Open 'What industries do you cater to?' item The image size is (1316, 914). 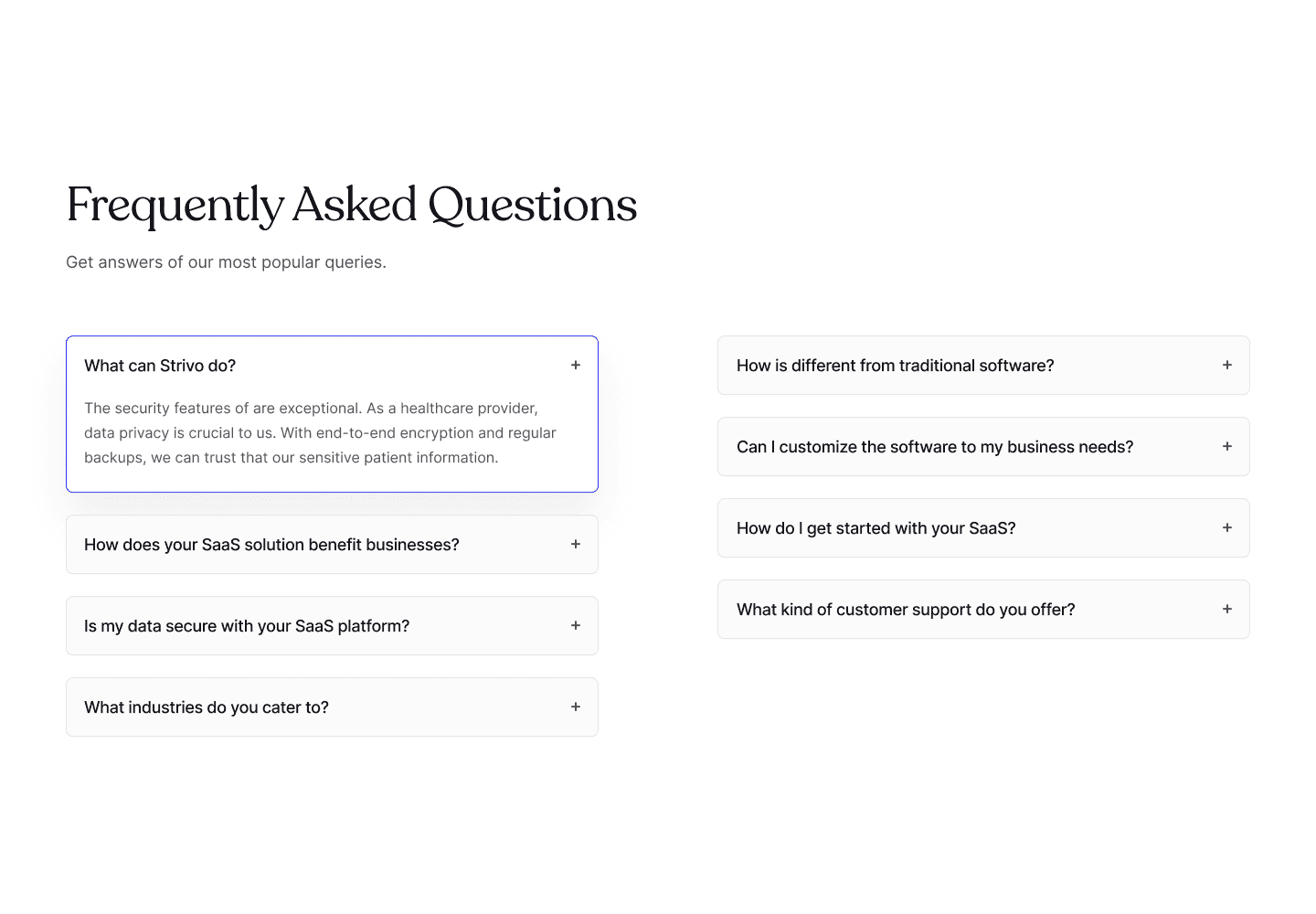tap(332, 707)
